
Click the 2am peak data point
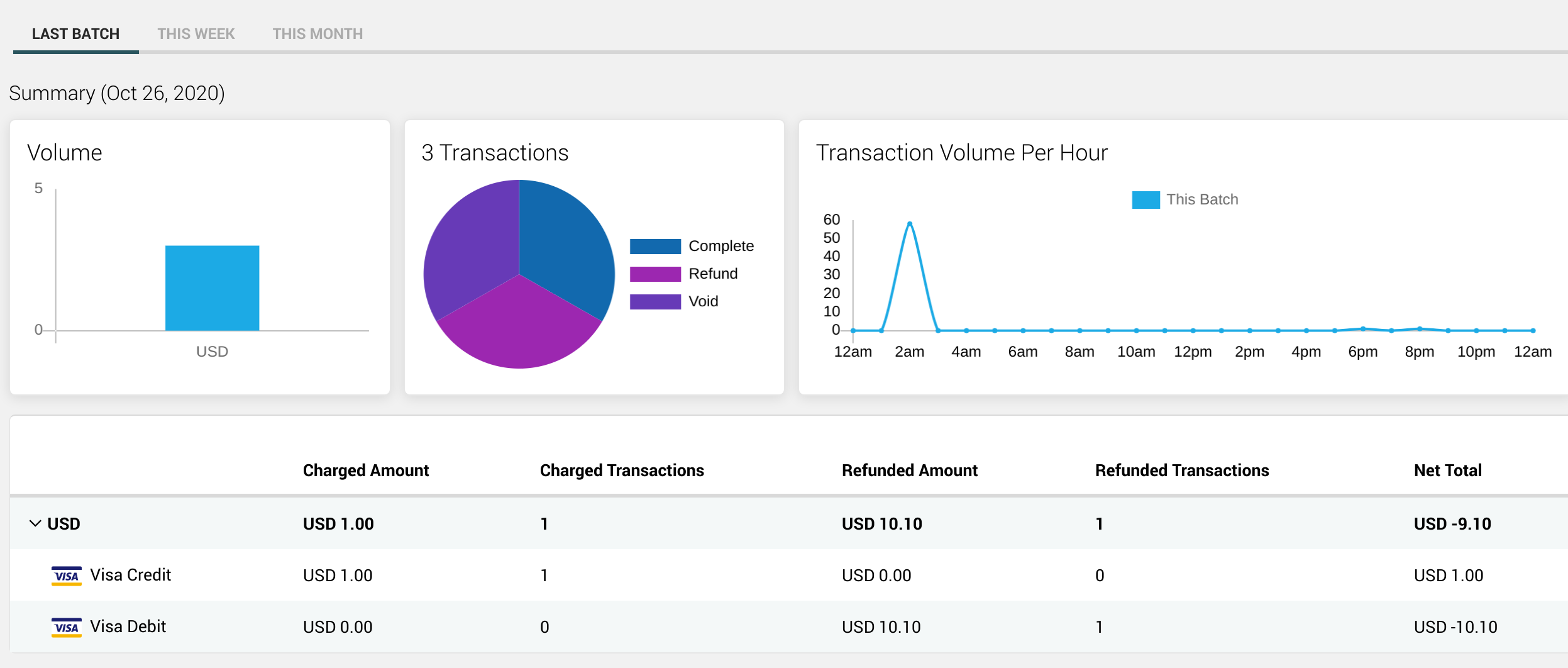pyautogui.click(x=909, y=223)
